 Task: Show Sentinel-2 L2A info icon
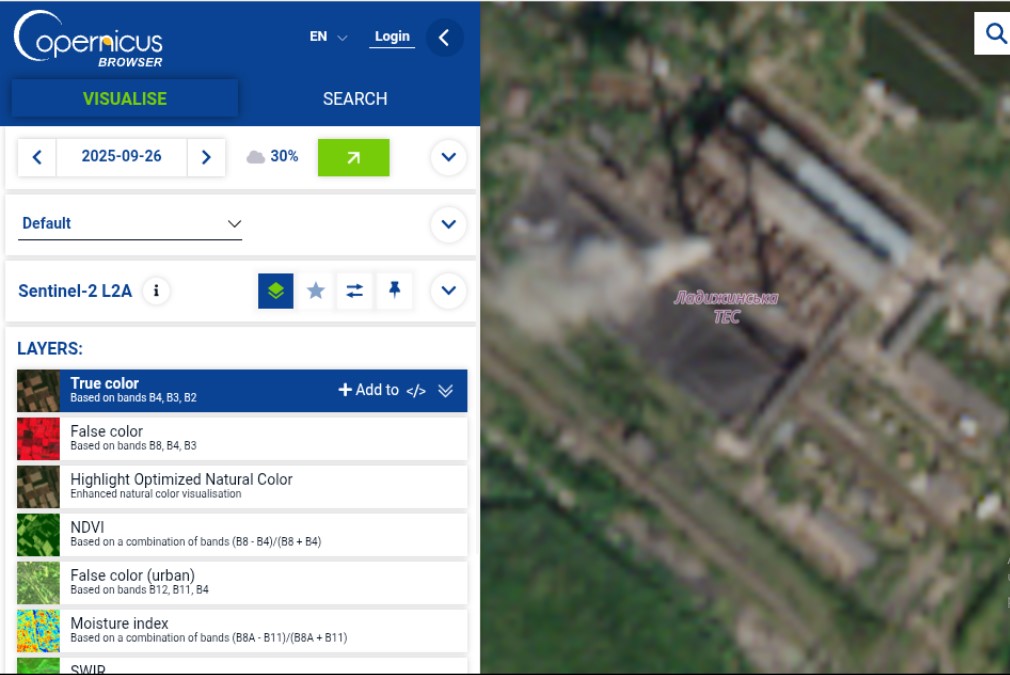pos(155,291)
